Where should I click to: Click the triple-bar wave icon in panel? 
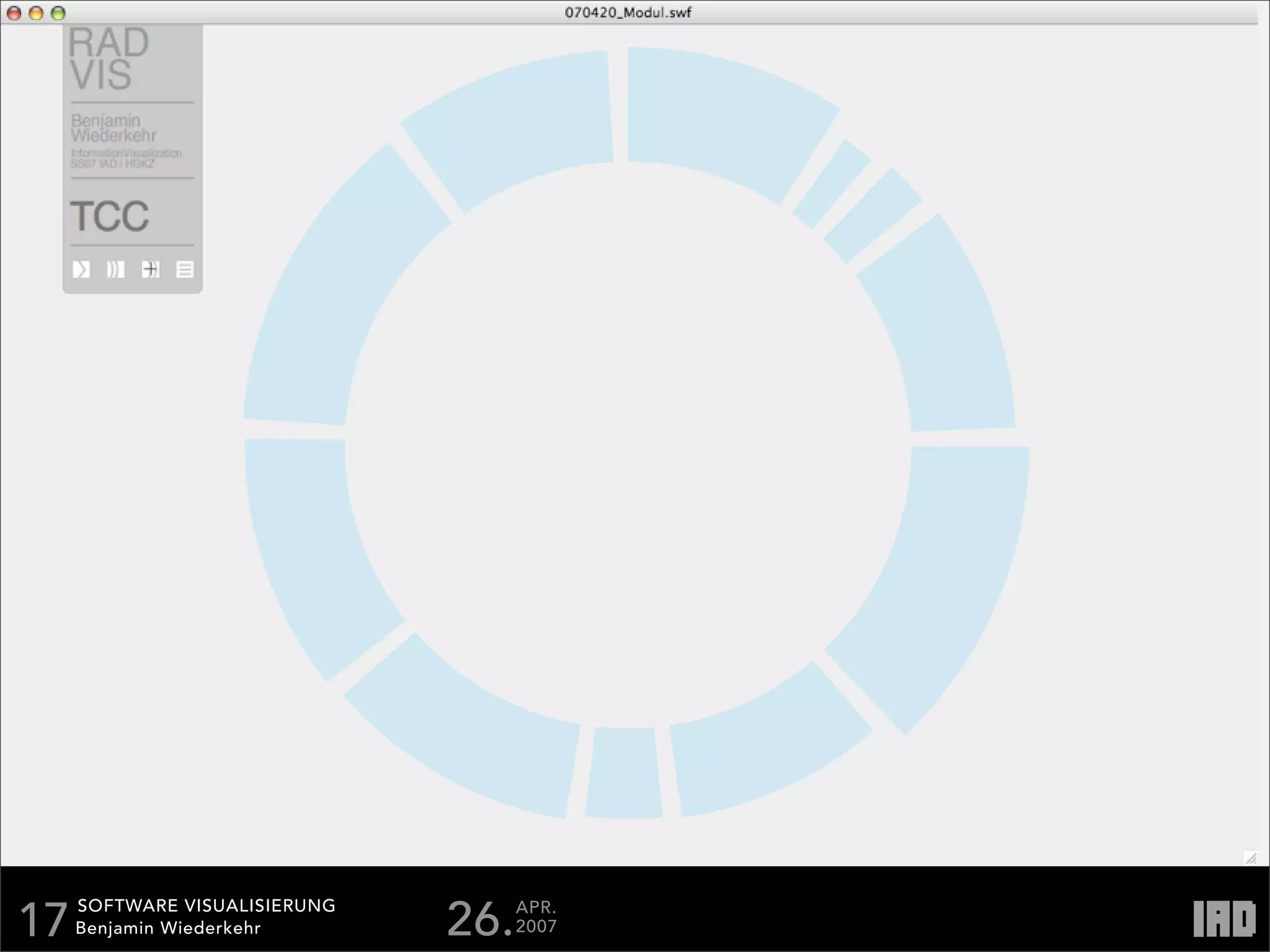pos(115,269)
